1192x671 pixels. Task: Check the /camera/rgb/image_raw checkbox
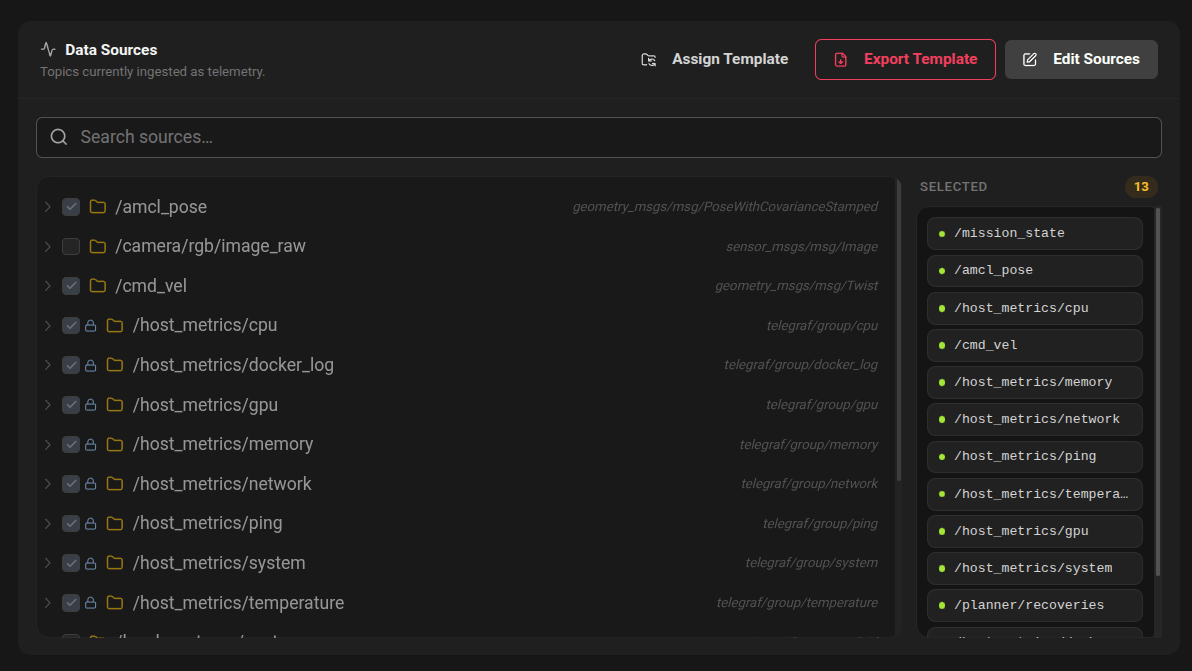click(71, 246)
